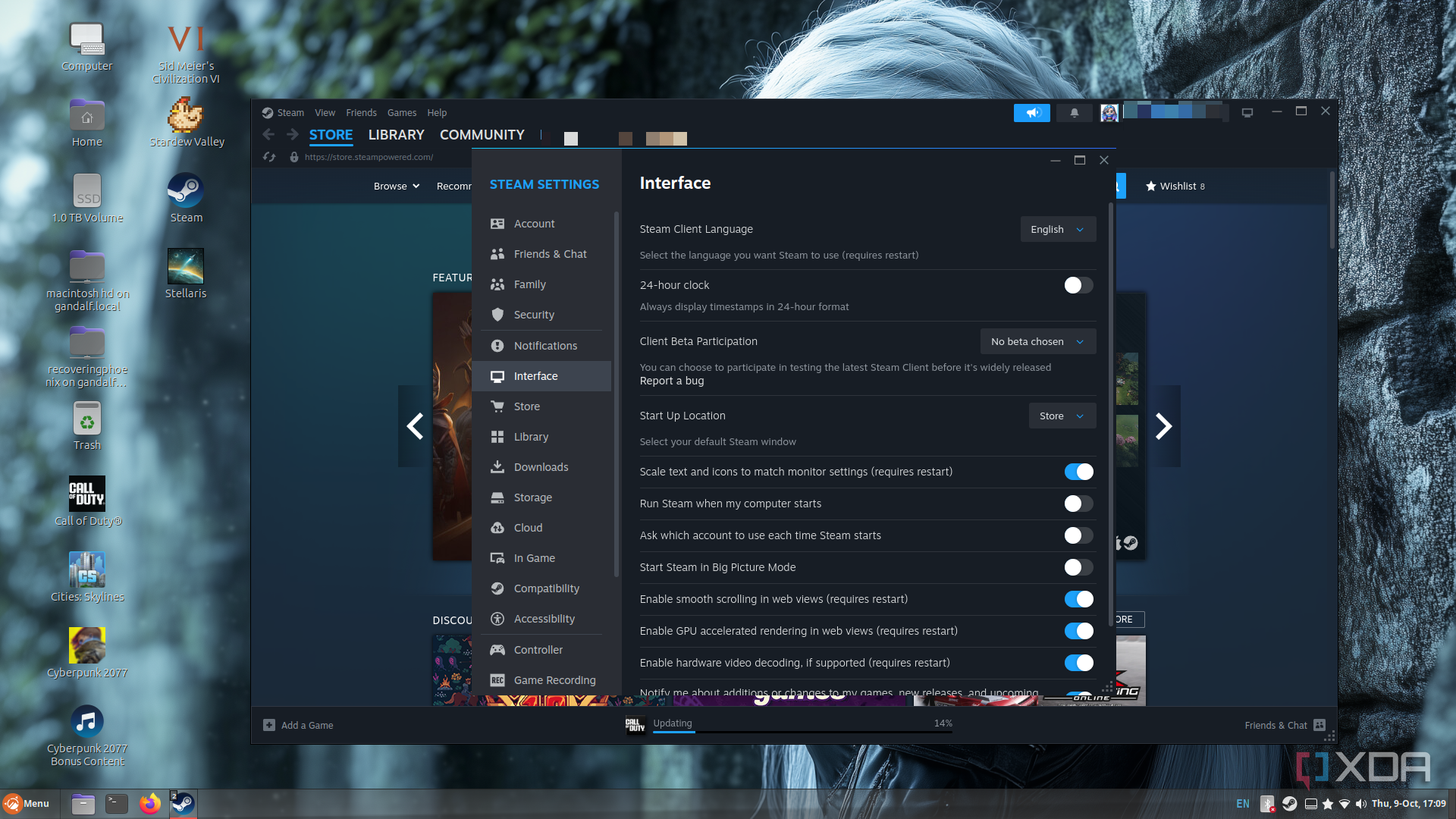1456x819 pixels.
Task: Disable smooth scrolling in web views
Action: click(1078, 599)
